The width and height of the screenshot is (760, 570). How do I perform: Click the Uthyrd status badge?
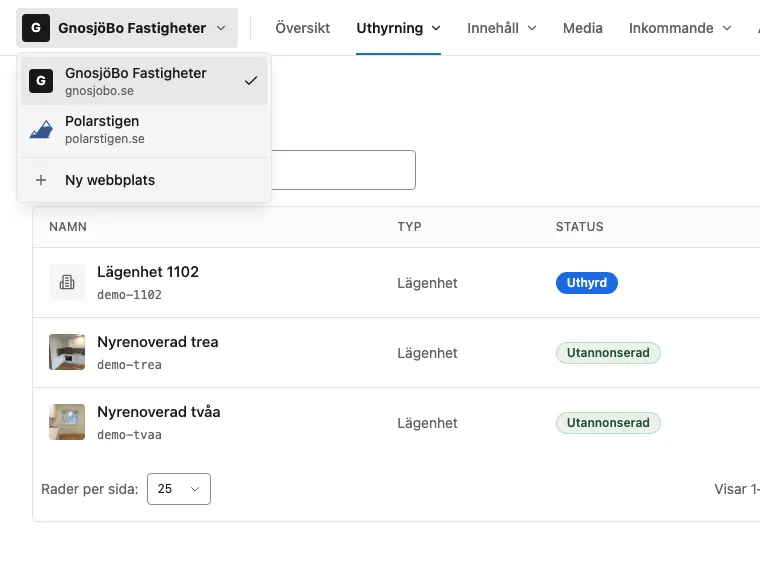click(x=586, y=283)
